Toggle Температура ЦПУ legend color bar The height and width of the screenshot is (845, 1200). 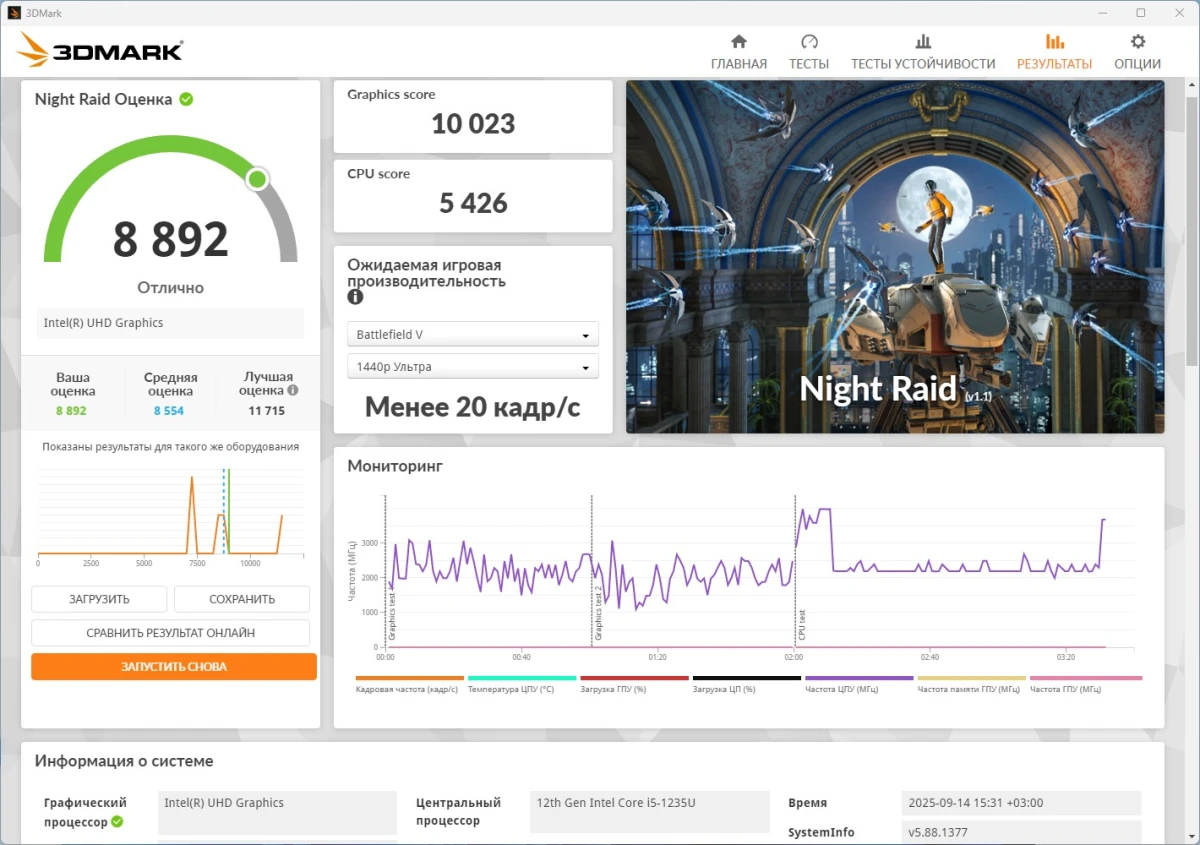point(522,678)
